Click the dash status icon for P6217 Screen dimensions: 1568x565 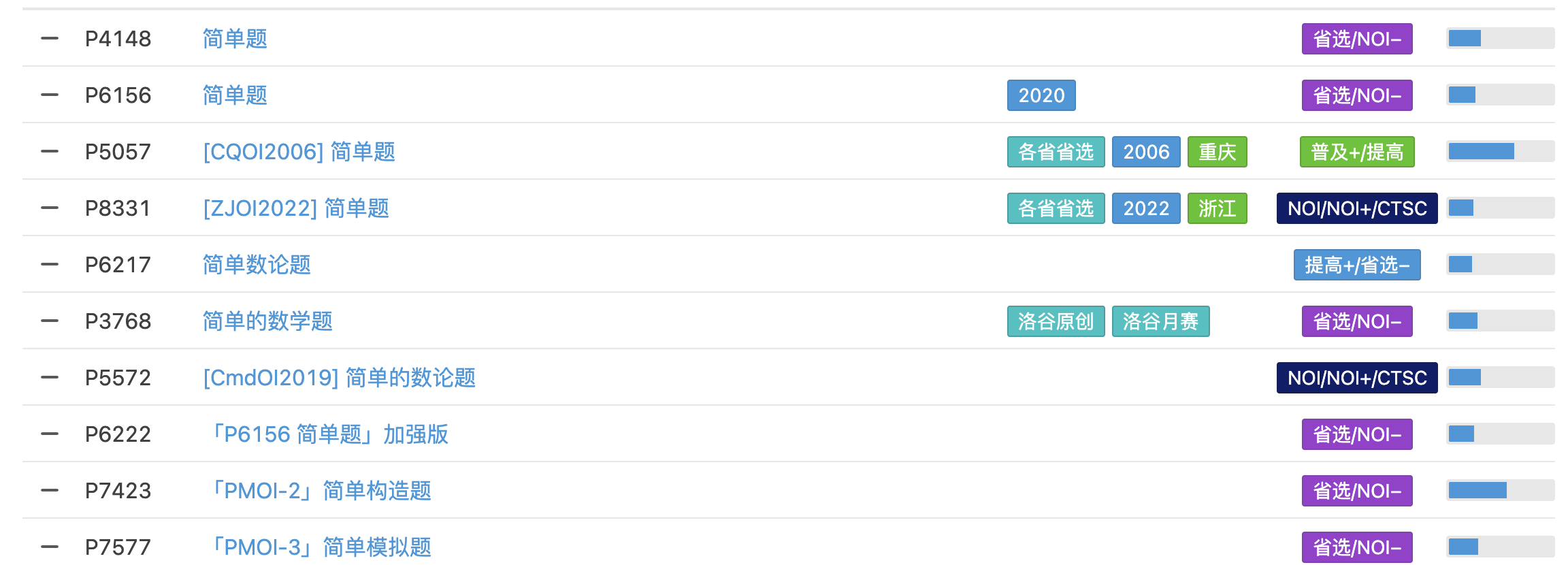point(50,265)
